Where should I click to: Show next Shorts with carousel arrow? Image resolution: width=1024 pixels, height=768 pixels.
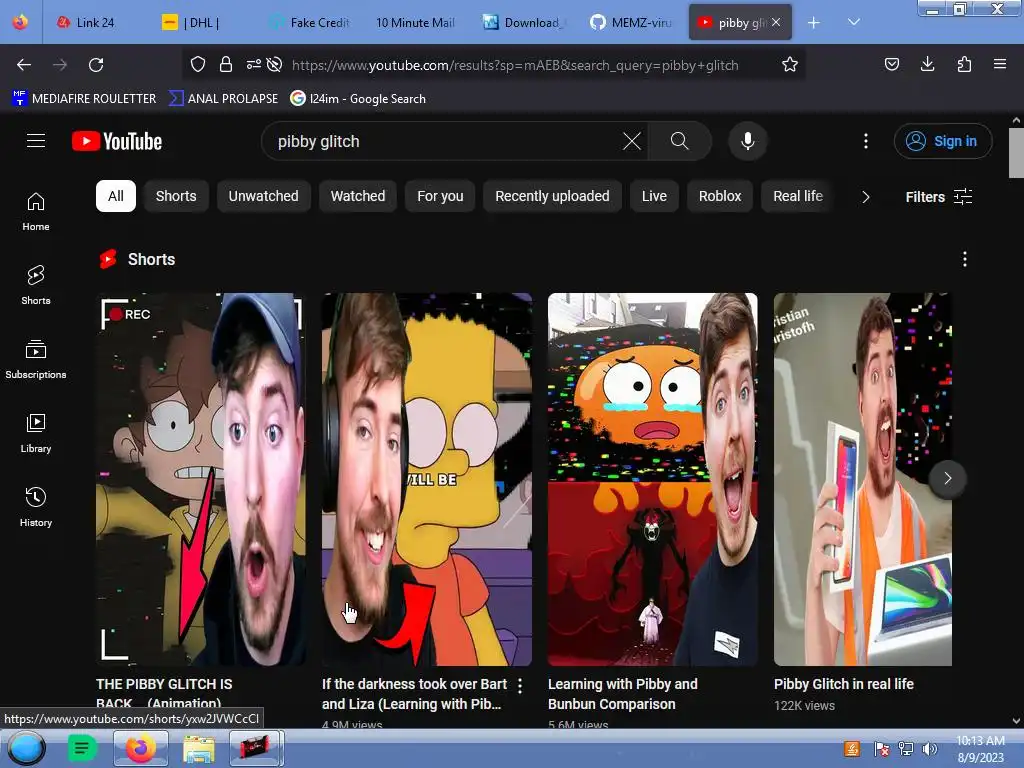948,479
